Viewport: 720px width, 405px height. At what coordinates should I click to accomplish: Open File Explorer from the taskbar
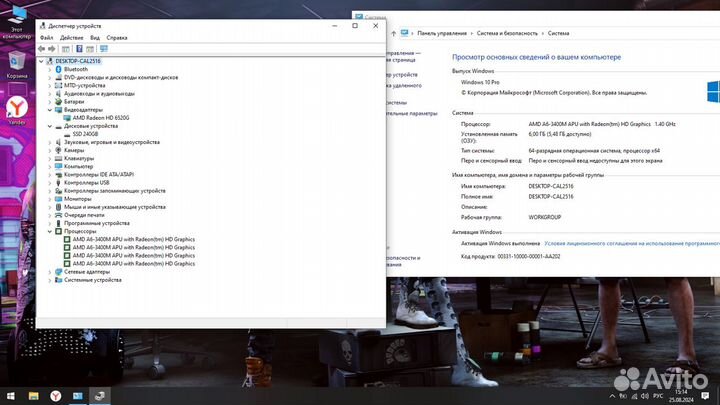(x=34, y=396)
